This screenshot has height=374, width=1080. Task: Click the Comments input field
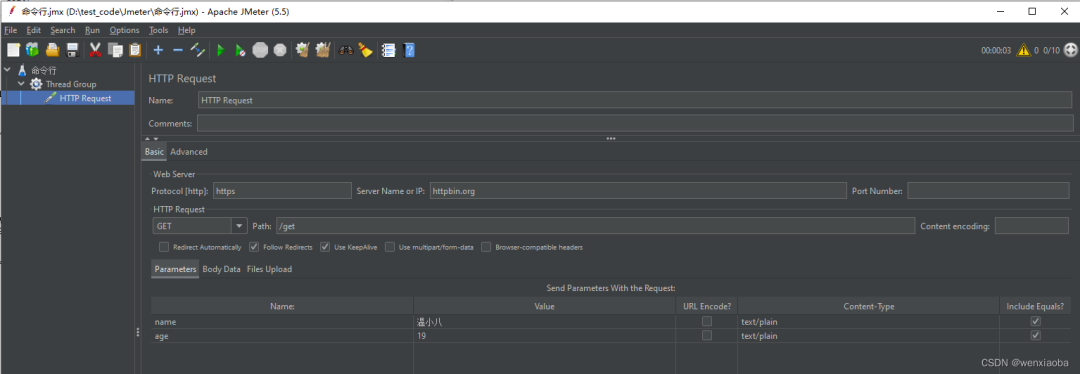tap(635, 123)
